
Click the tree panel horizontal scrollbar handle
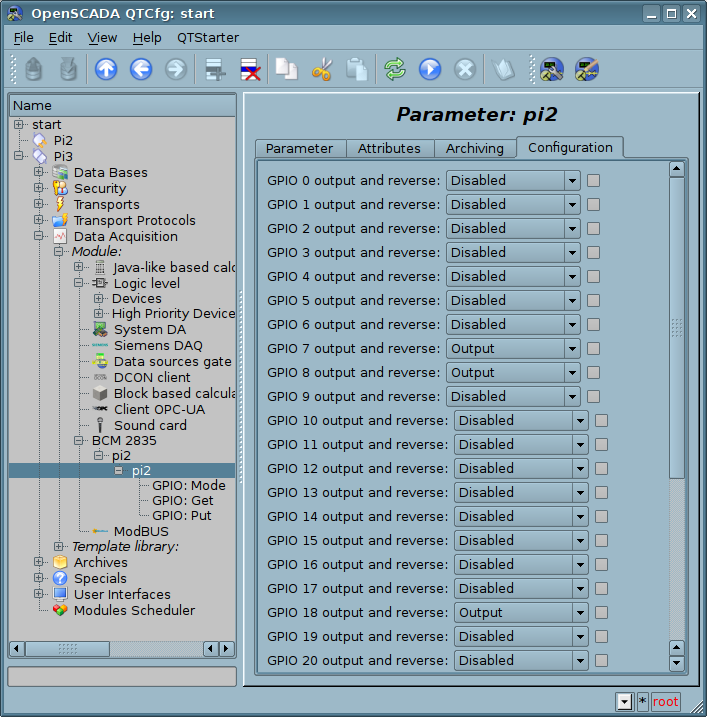point(68,649)
